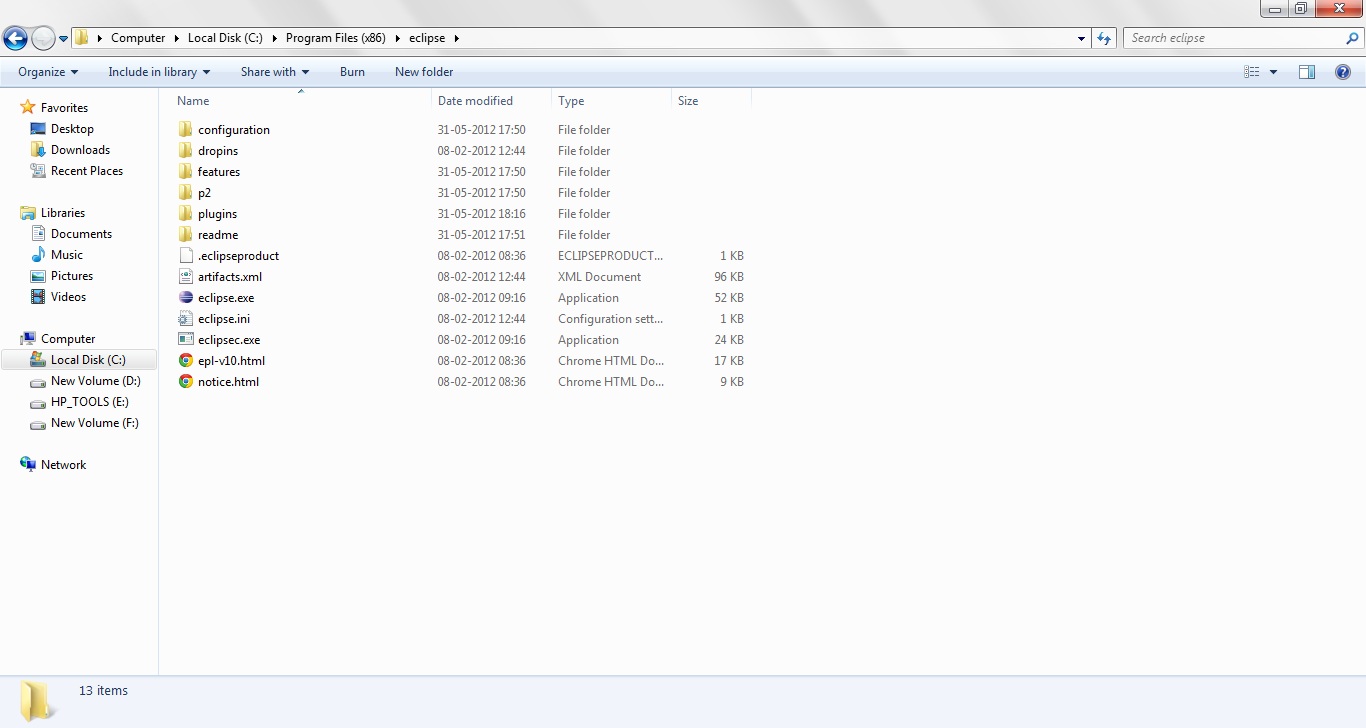Select Local Disk (C:) in breadcrumb
The height and width of the screenshot is (728, 1366).
(x=225, y=38)
